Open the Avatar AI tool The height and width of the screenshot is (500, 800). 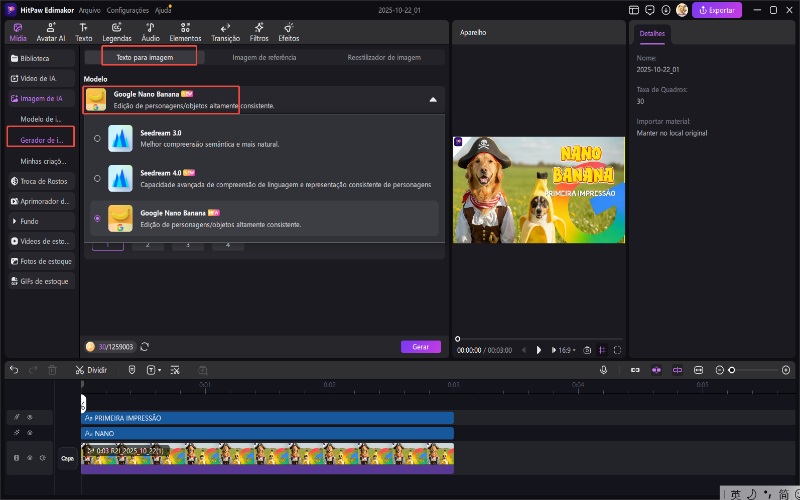coord(51,31)
